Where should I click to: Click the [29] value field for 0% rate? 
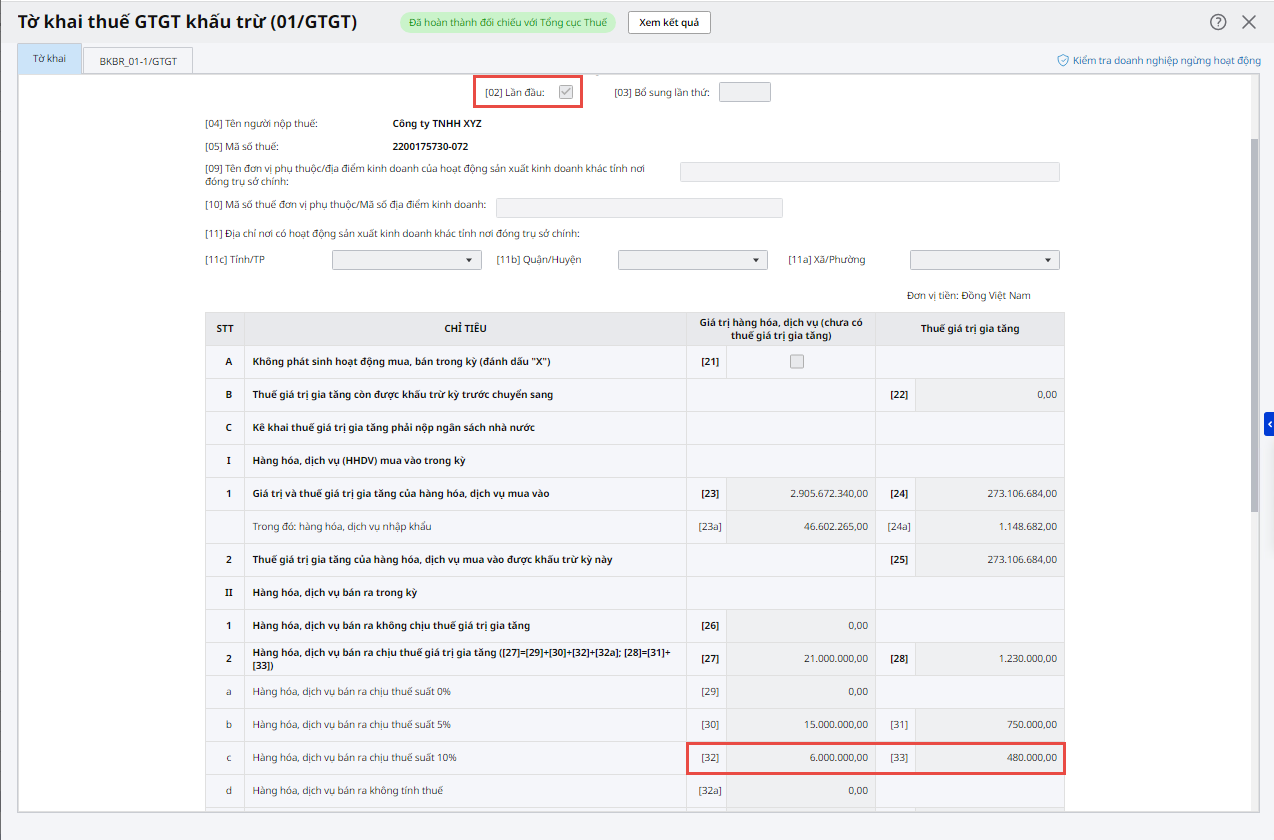click(x=801, y=692)
